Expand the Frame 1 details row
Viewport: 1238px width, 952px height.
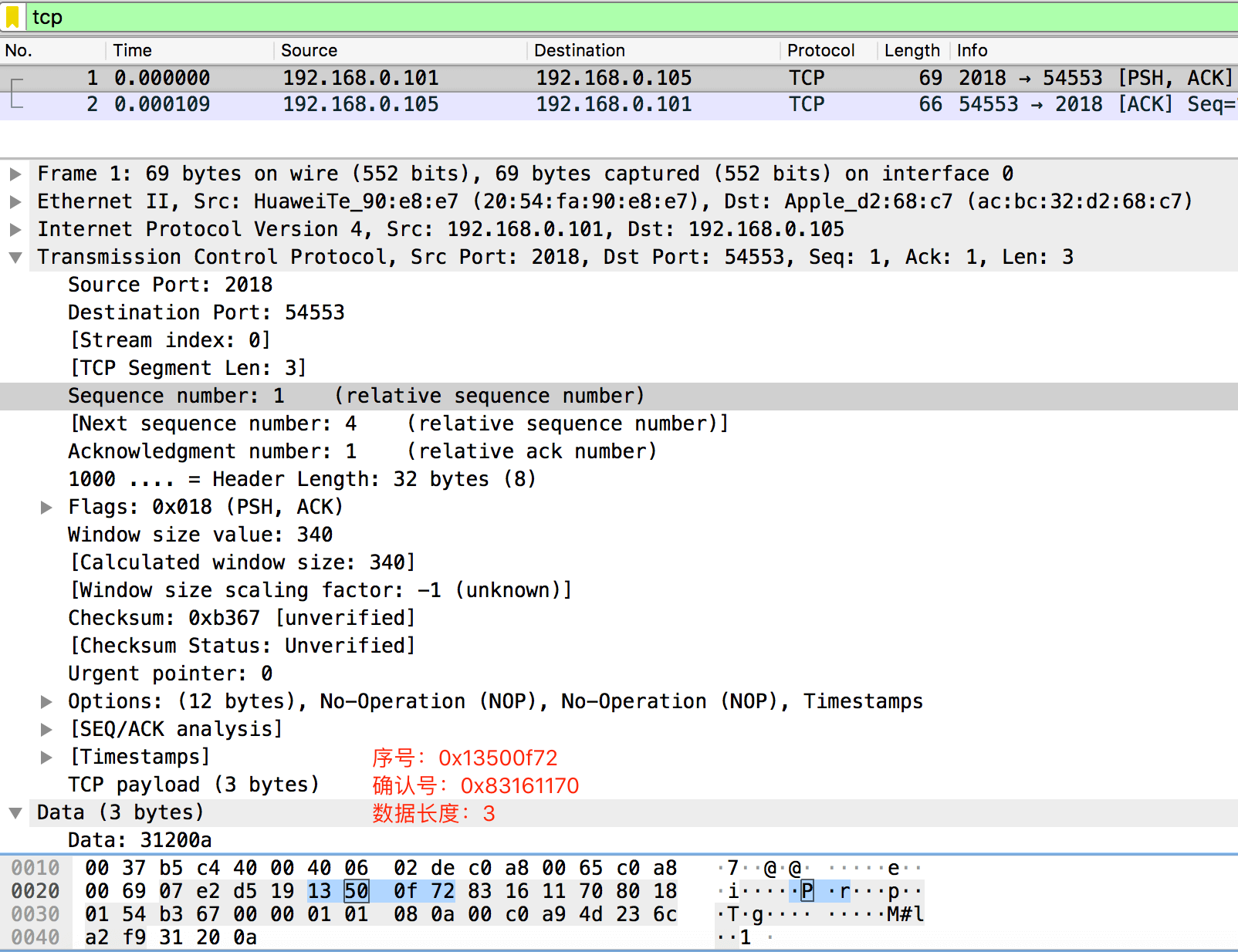click(15, 174)
